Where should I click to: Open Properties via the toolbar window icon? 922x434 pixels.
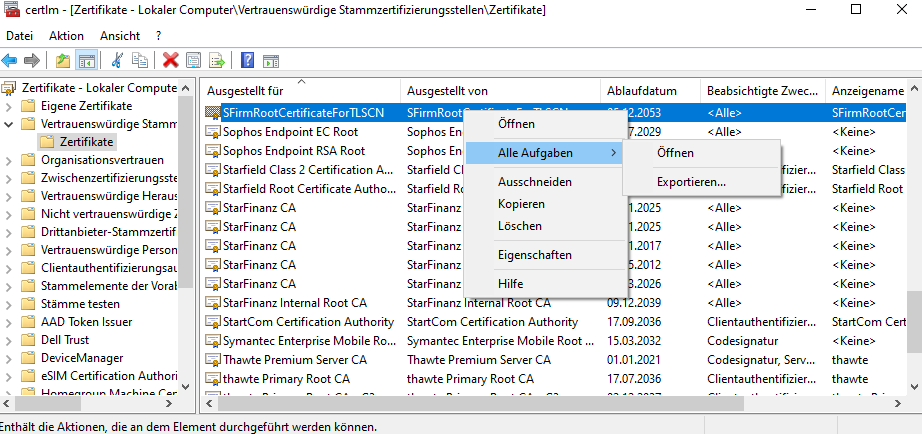[193, 60]
